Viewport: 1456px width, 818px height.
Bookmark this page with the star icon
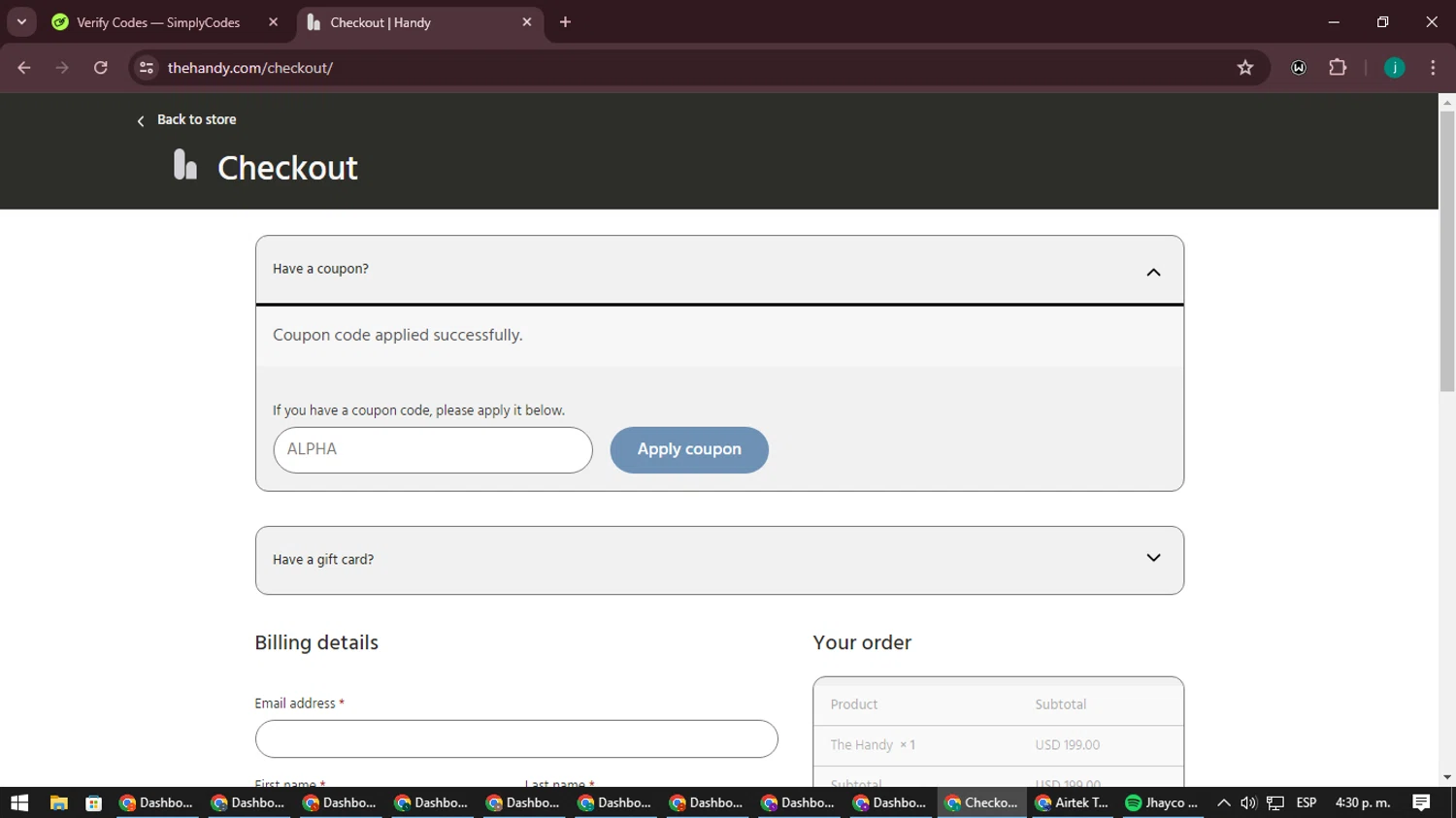point(1245,68)
